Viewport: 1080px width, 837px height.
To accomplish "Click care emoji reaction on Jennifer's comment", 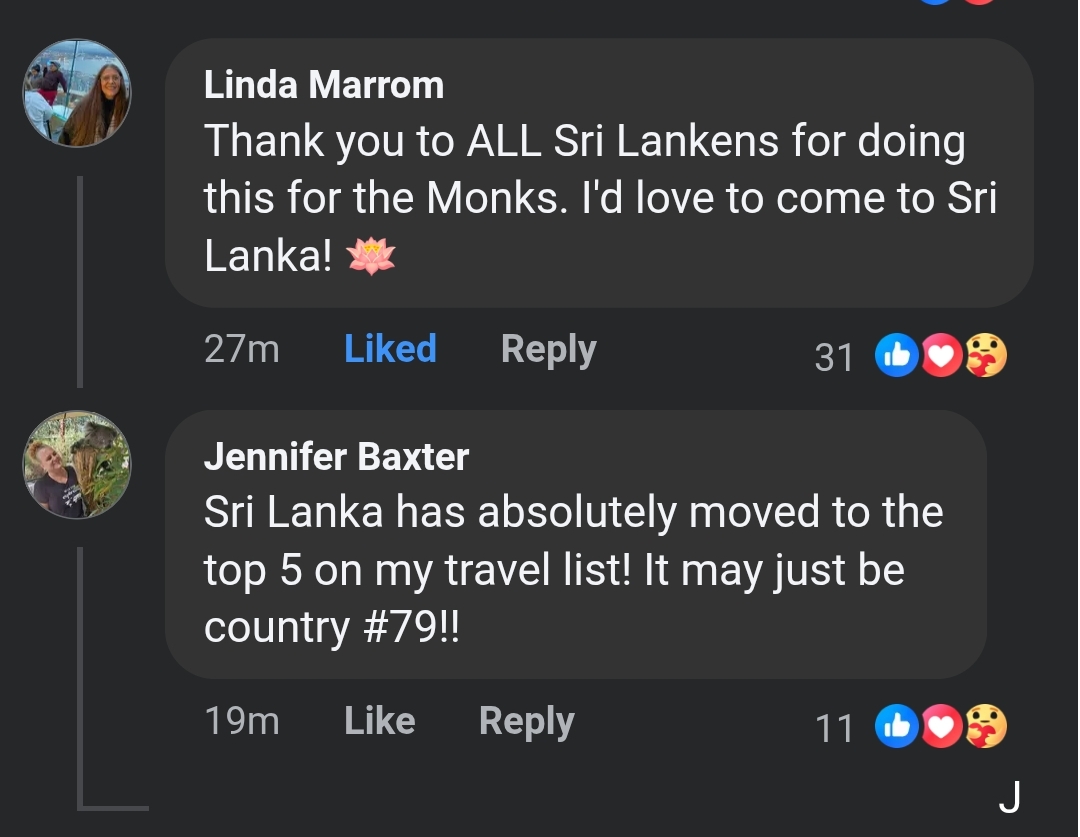I will click(x=986, y=726).
